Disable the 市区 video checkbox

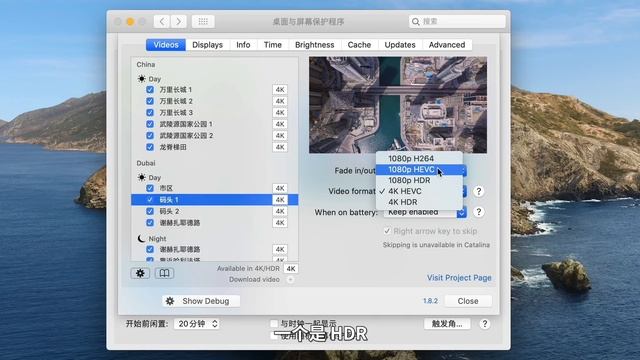[150, 188]
